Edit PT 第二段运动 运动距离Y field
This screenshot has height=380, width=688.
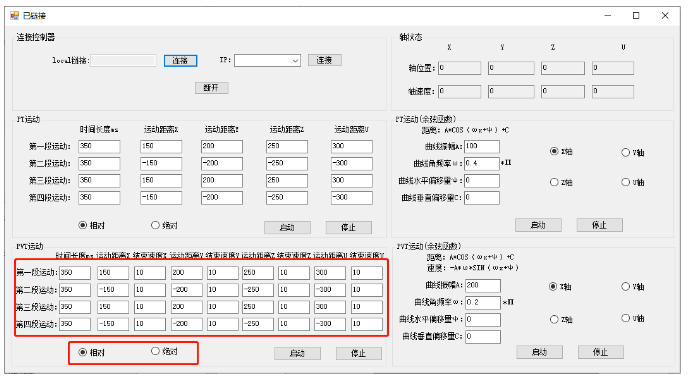[x=222, y=163]
